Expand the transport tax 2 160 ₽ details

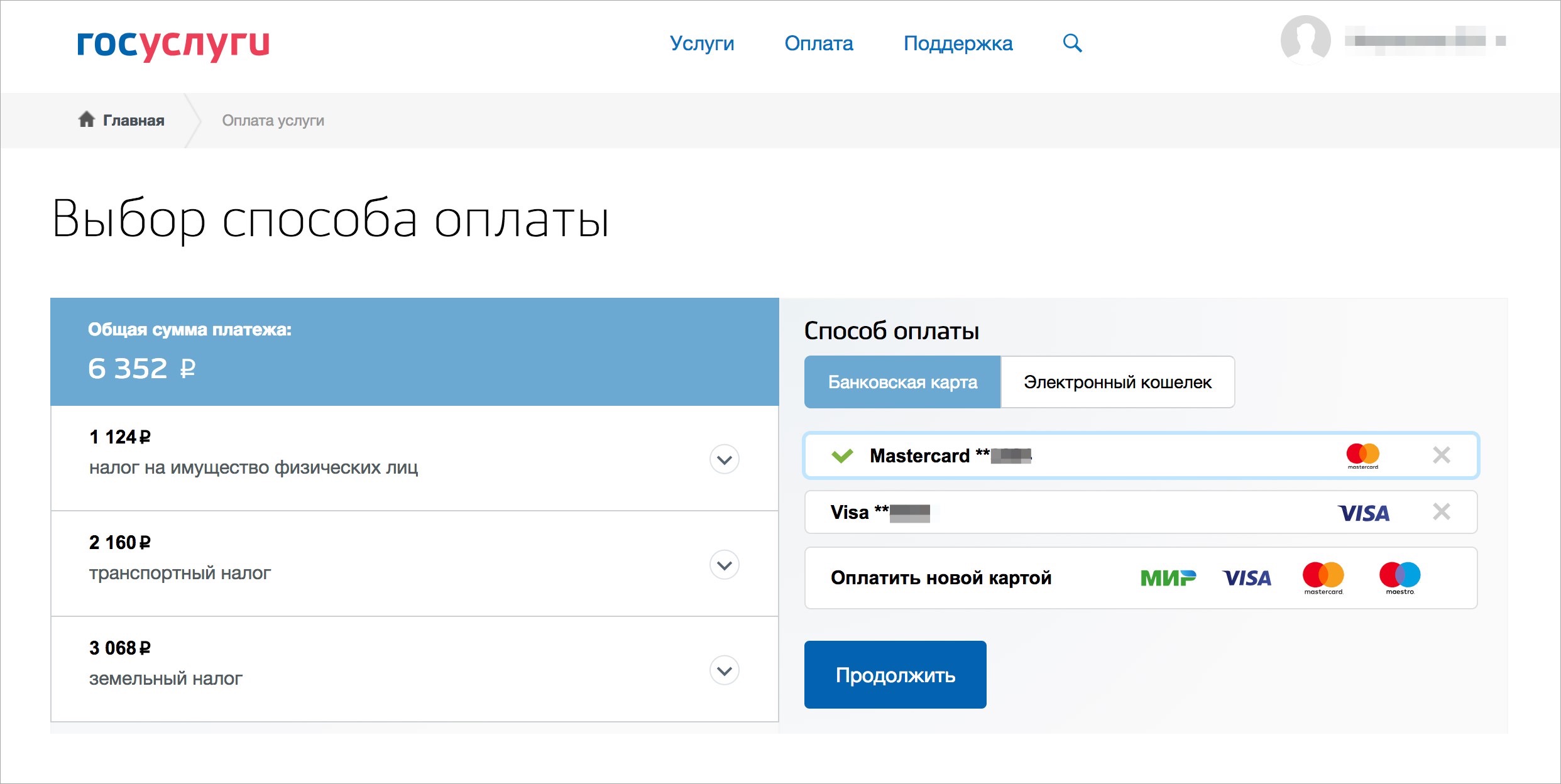pyautogui.click(x=724, y=565)
